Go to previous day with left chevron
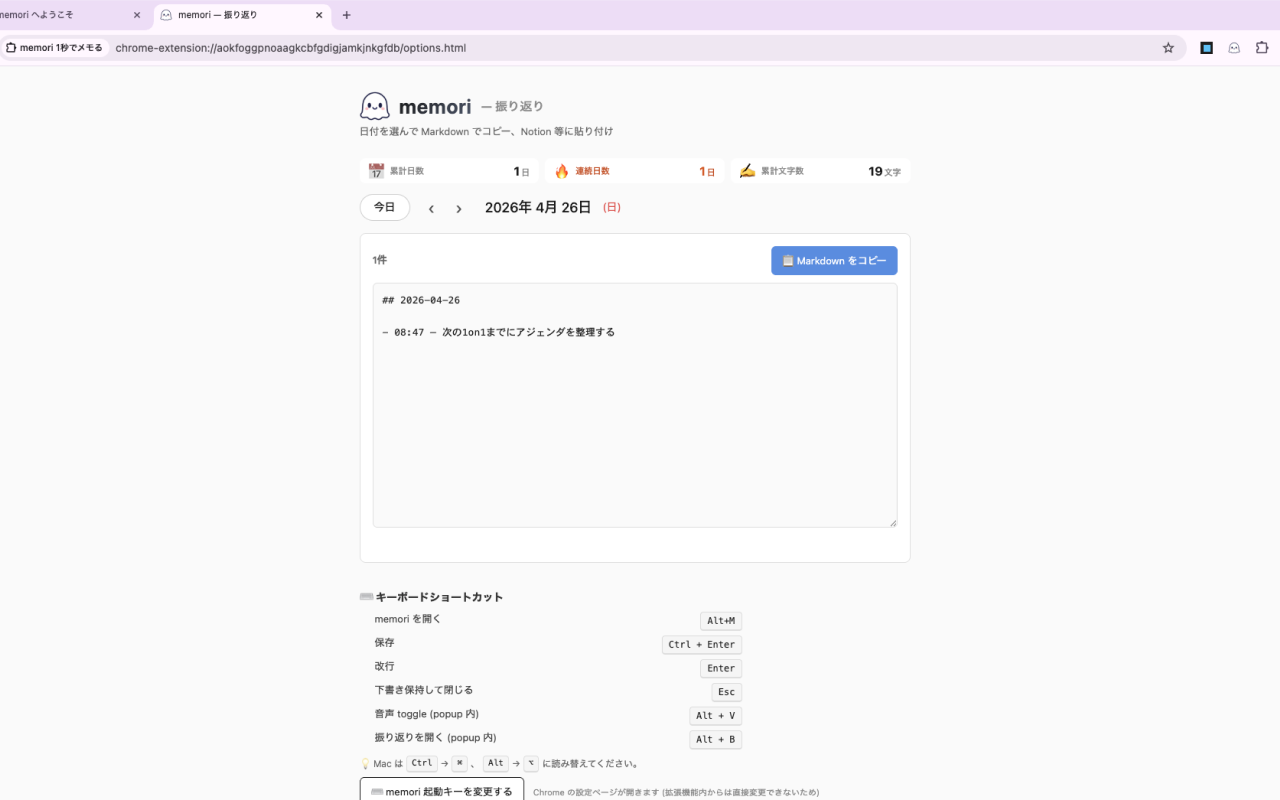1280x800 pixels. click(x=431, y=208)
